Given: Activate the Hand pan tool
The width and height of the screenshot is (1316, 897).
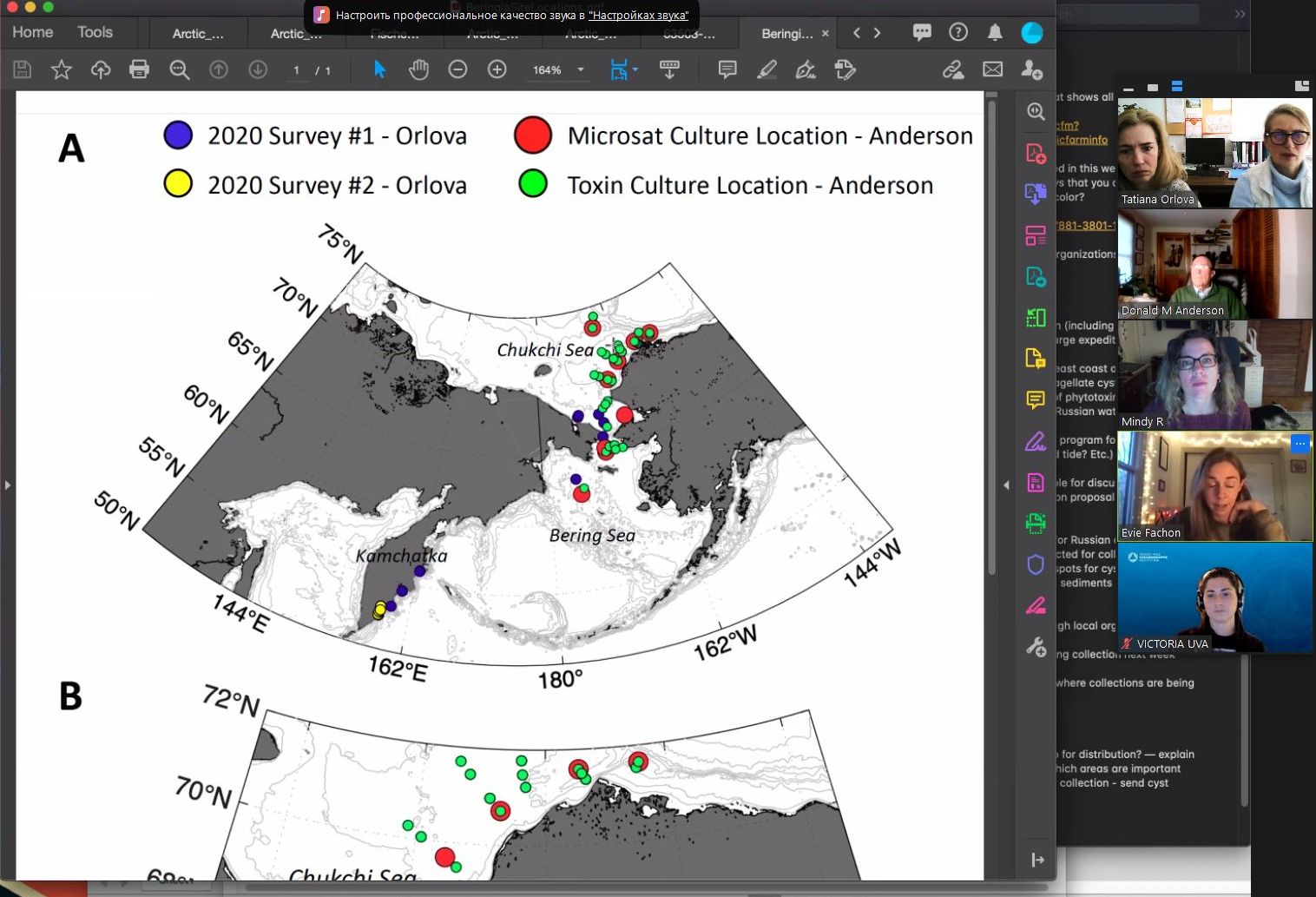Looking at the screenshot, I should tap(418, 69).
